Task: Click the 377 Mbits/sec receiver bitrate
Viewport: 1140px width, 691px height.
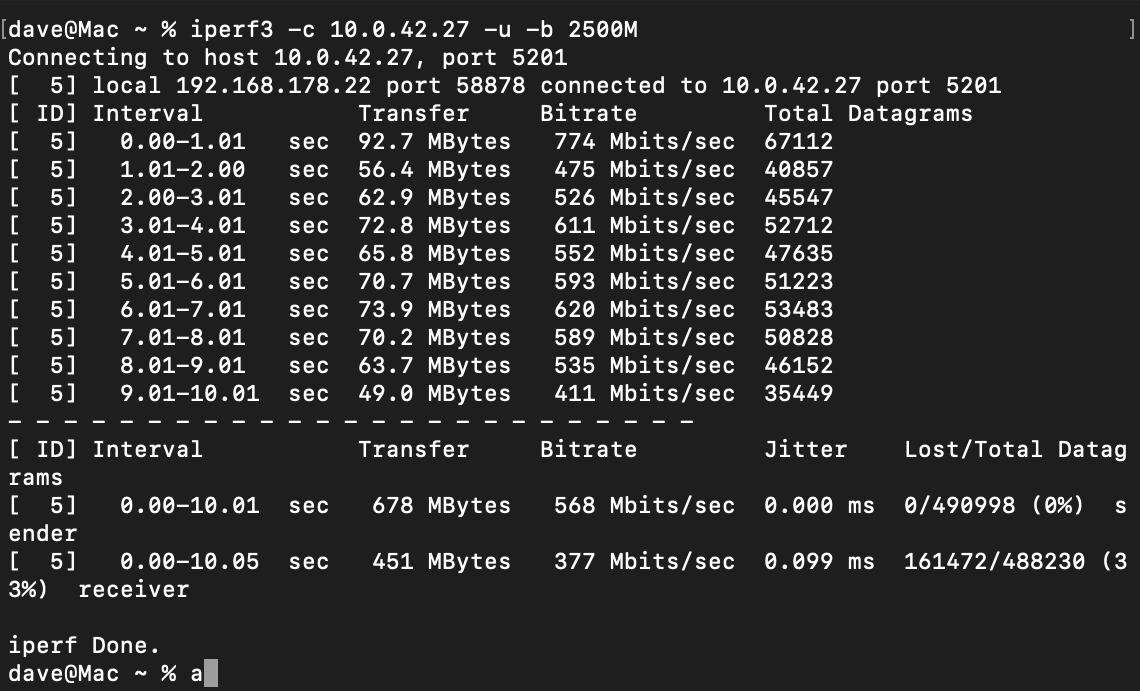Action: click(x=644, y=562)
